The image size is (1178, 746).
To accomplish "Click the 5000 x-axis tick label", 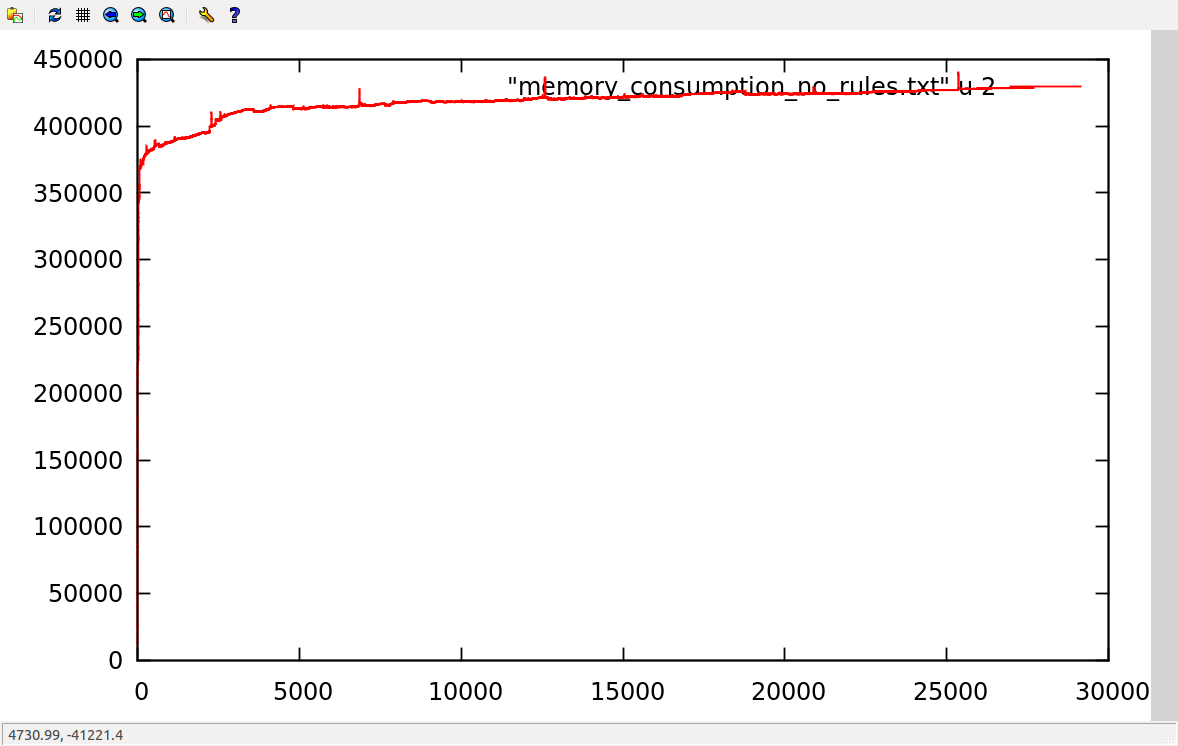I will [x=299, y=691].
